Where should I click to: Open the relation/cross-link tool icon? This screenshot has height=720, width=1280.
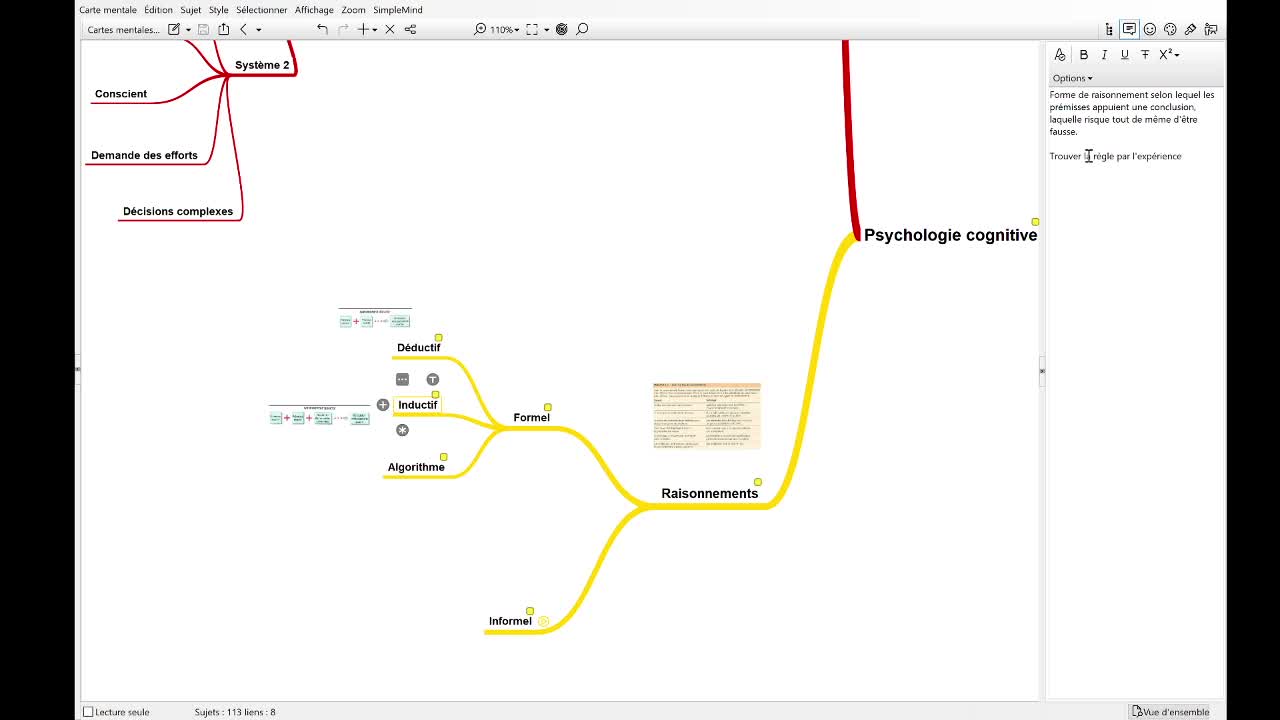(410, 30)
